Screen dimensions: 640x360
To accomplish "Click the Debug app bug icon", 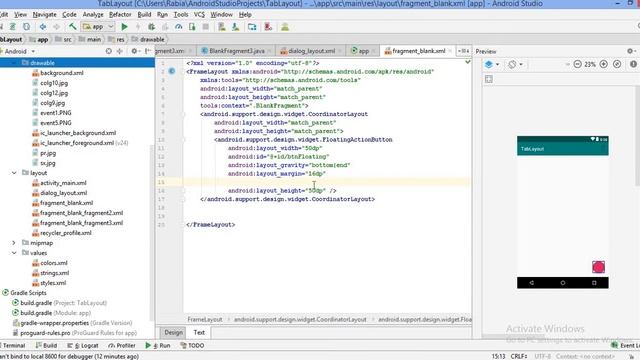I will (x=151, y=27).
